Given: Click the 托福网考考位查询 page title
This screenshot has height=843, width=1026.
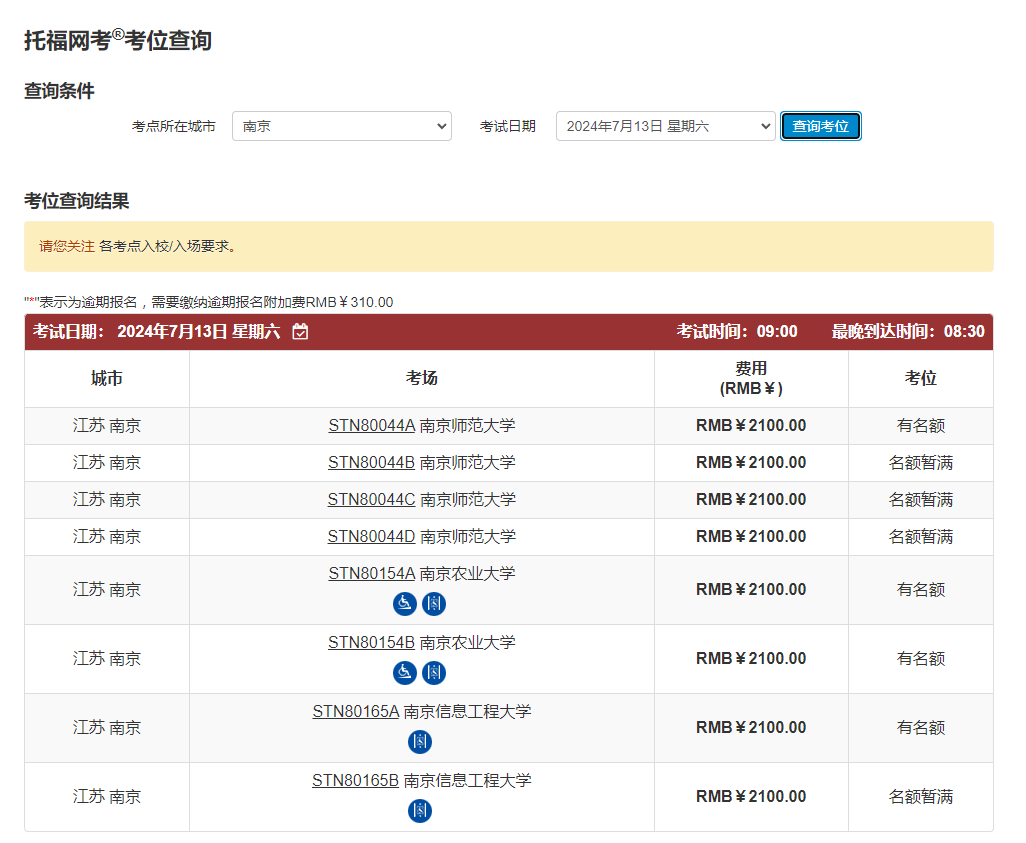Looking at the screenshot, I should coord(118,41).
